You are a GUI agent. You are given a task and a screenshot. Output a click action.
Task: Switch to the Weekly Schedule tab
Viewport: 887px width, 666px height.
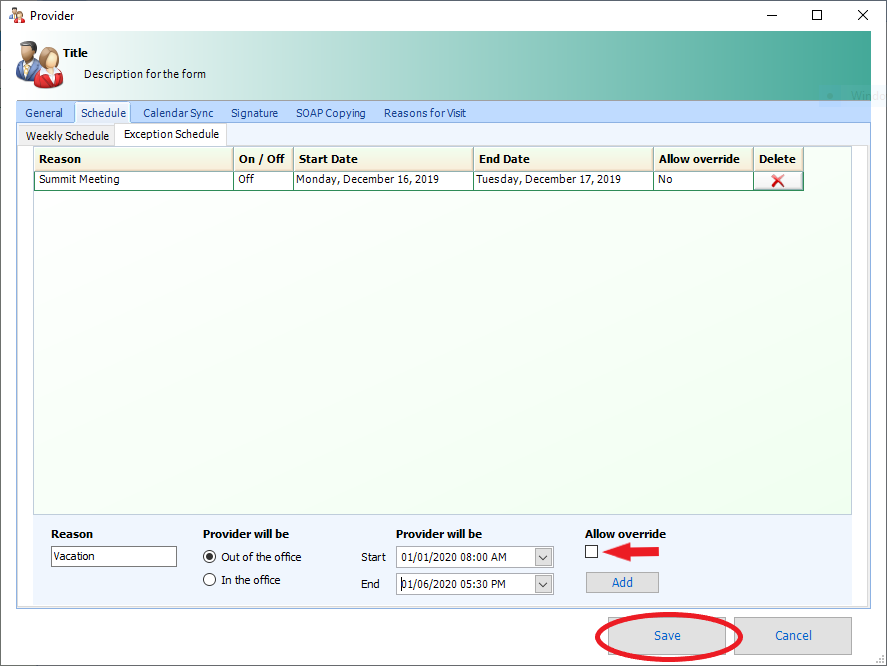tap(66, 135)
